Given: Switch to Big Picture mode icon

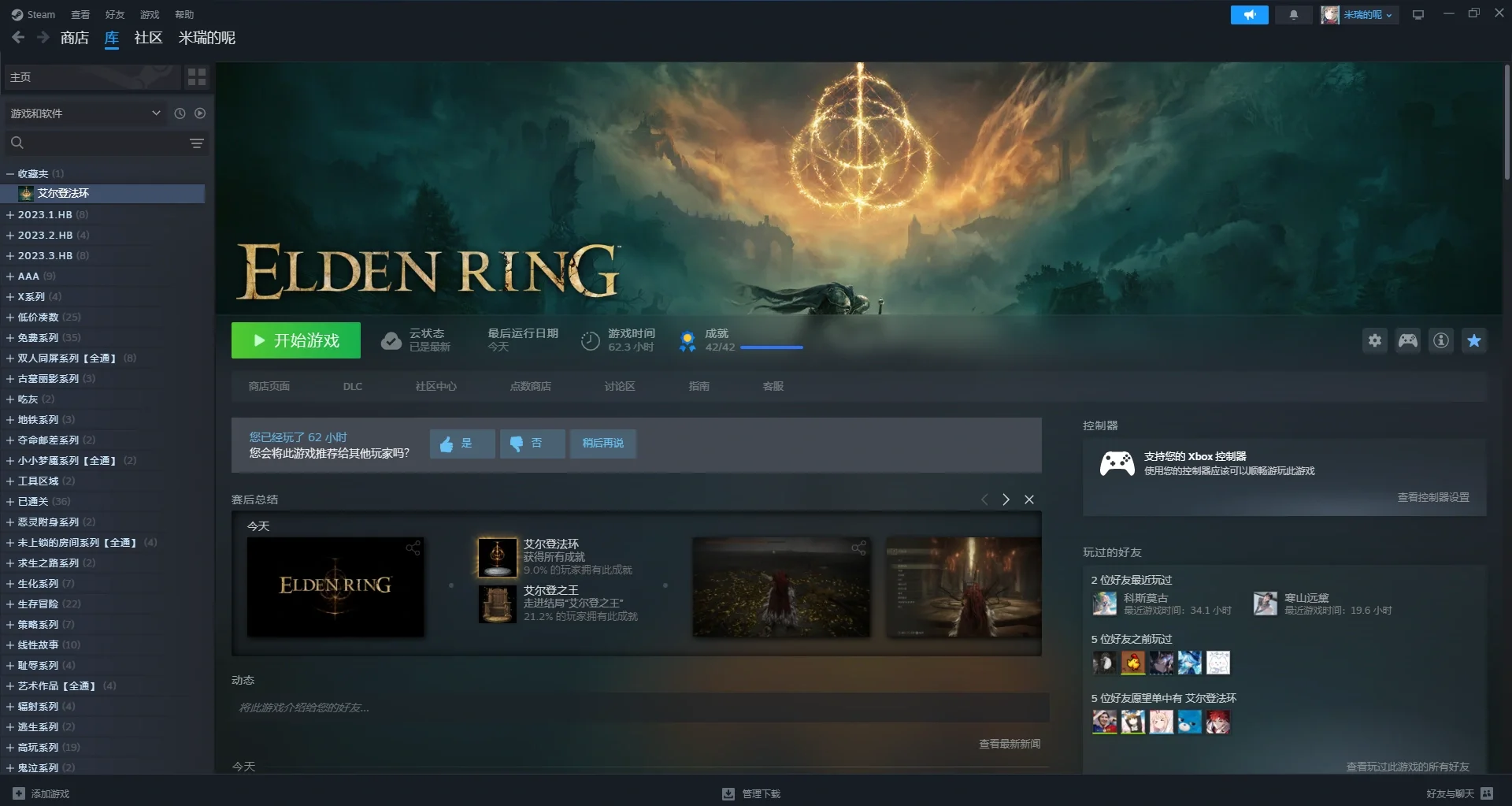Looking at the screenshot, I should tap(1418, 15).
